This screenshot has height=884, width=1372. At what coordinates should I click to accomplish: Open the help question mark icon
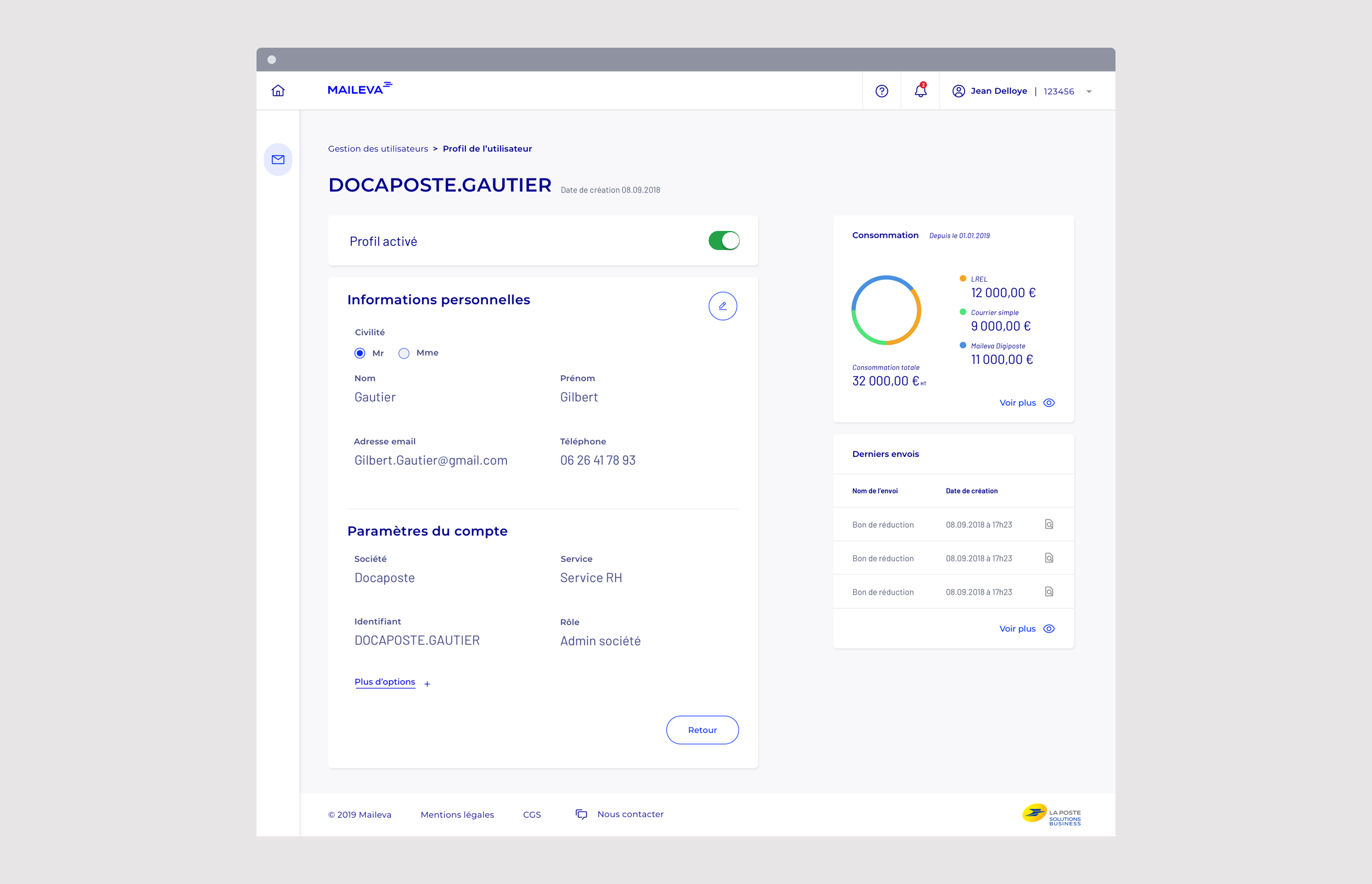click(882, 91)
